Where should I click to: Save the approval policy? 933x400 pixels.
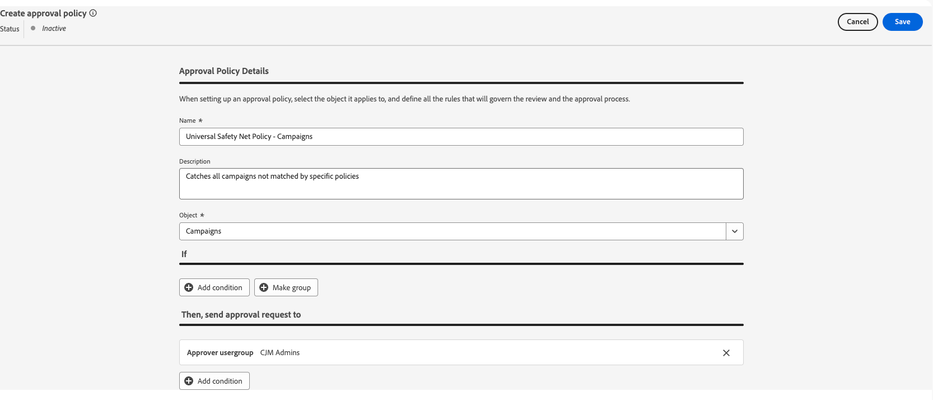902,22
